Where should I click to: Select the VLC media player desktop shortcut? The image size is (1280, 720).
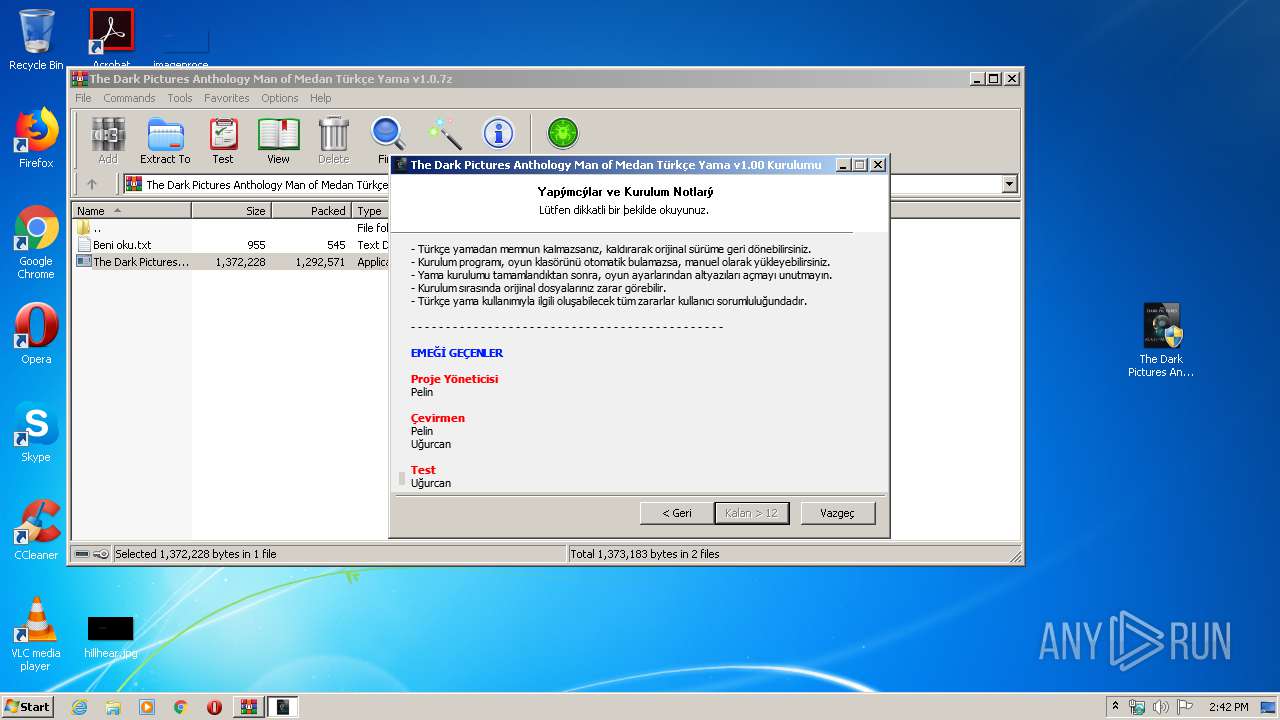(x=36, y=634)
